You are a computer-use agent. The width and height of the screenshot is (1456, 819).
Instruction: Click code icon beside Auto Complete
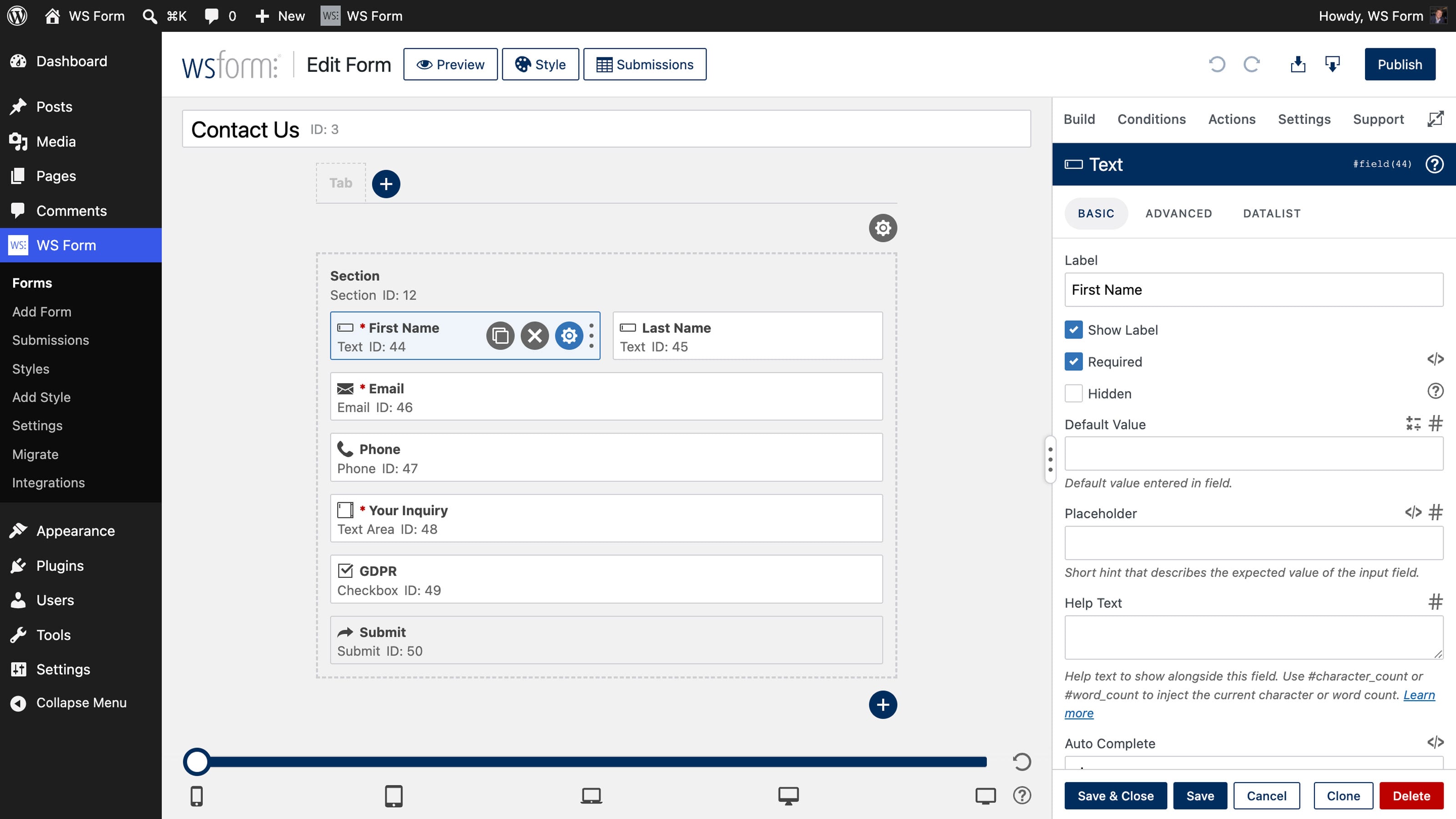point(1435,742)
